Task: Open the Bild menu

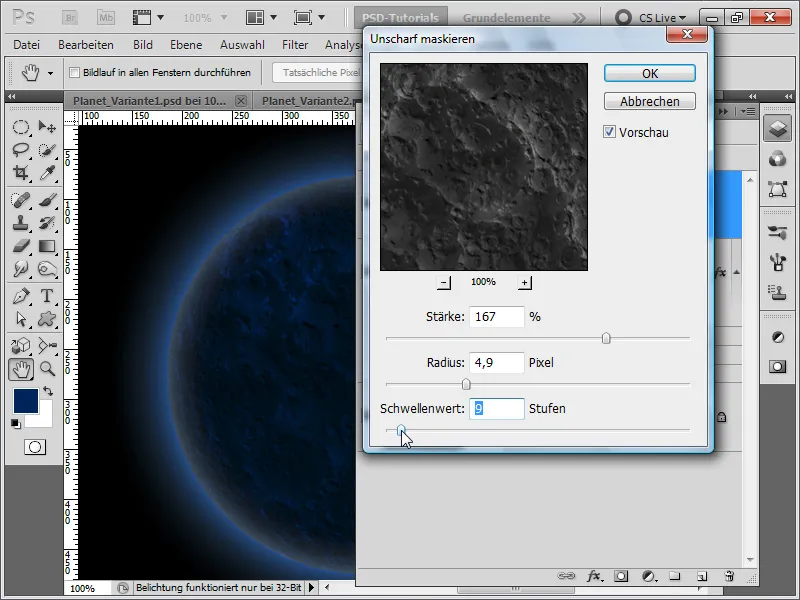Action: 143,45
